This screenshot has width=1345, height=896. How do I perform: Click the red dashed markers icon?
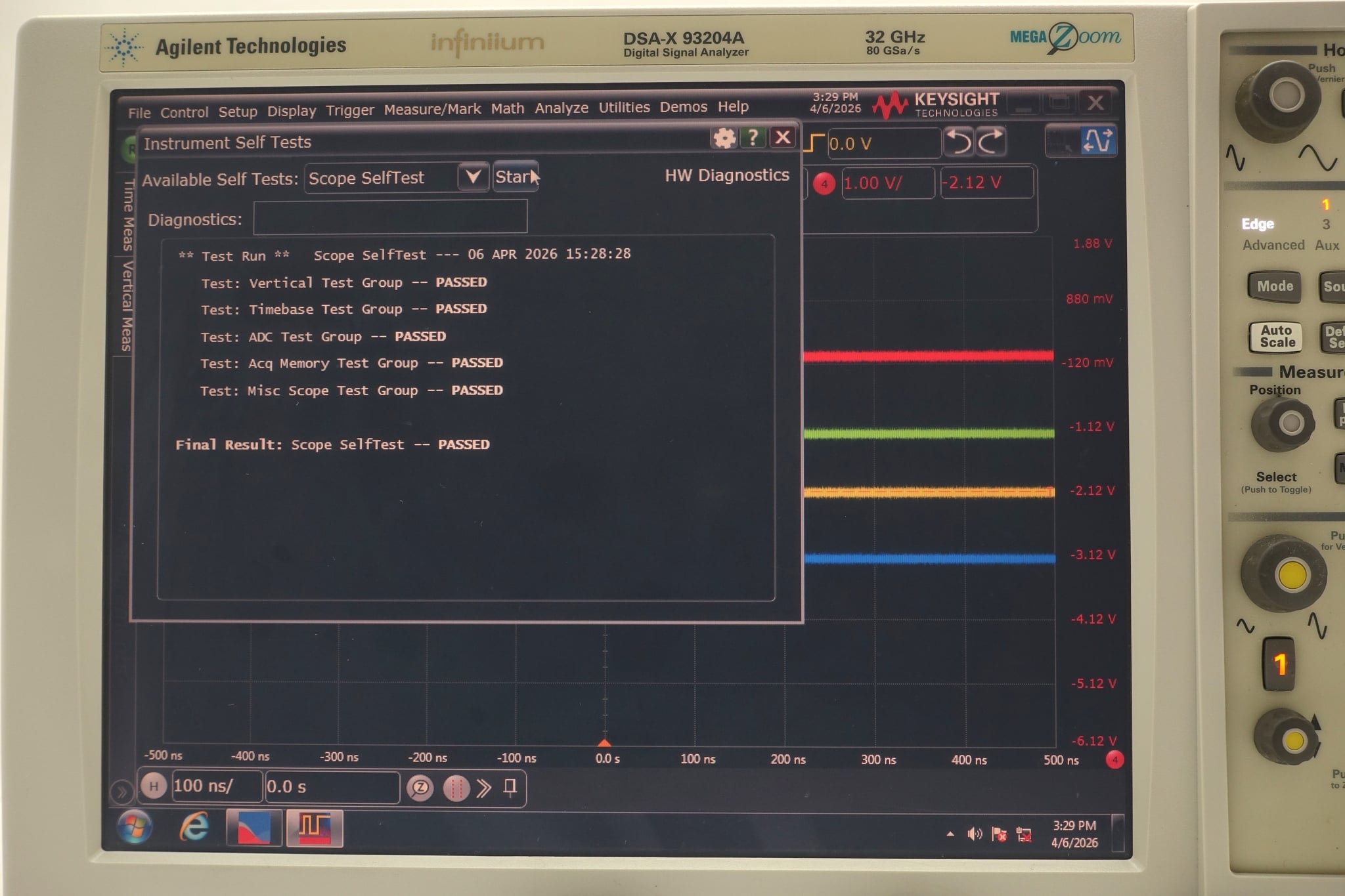click(456, 788)
